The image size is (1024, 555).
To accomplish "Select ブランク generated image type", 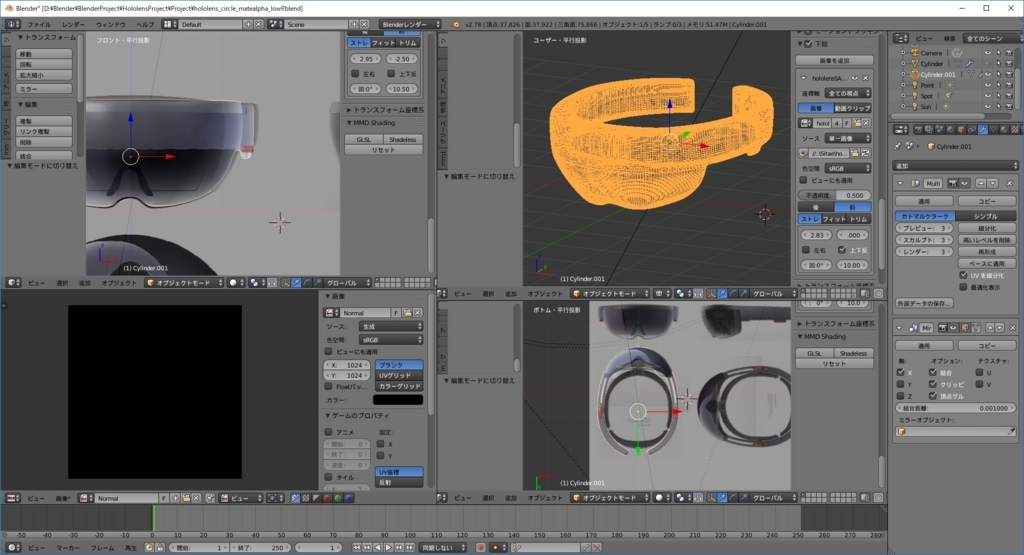I will 398,365.
